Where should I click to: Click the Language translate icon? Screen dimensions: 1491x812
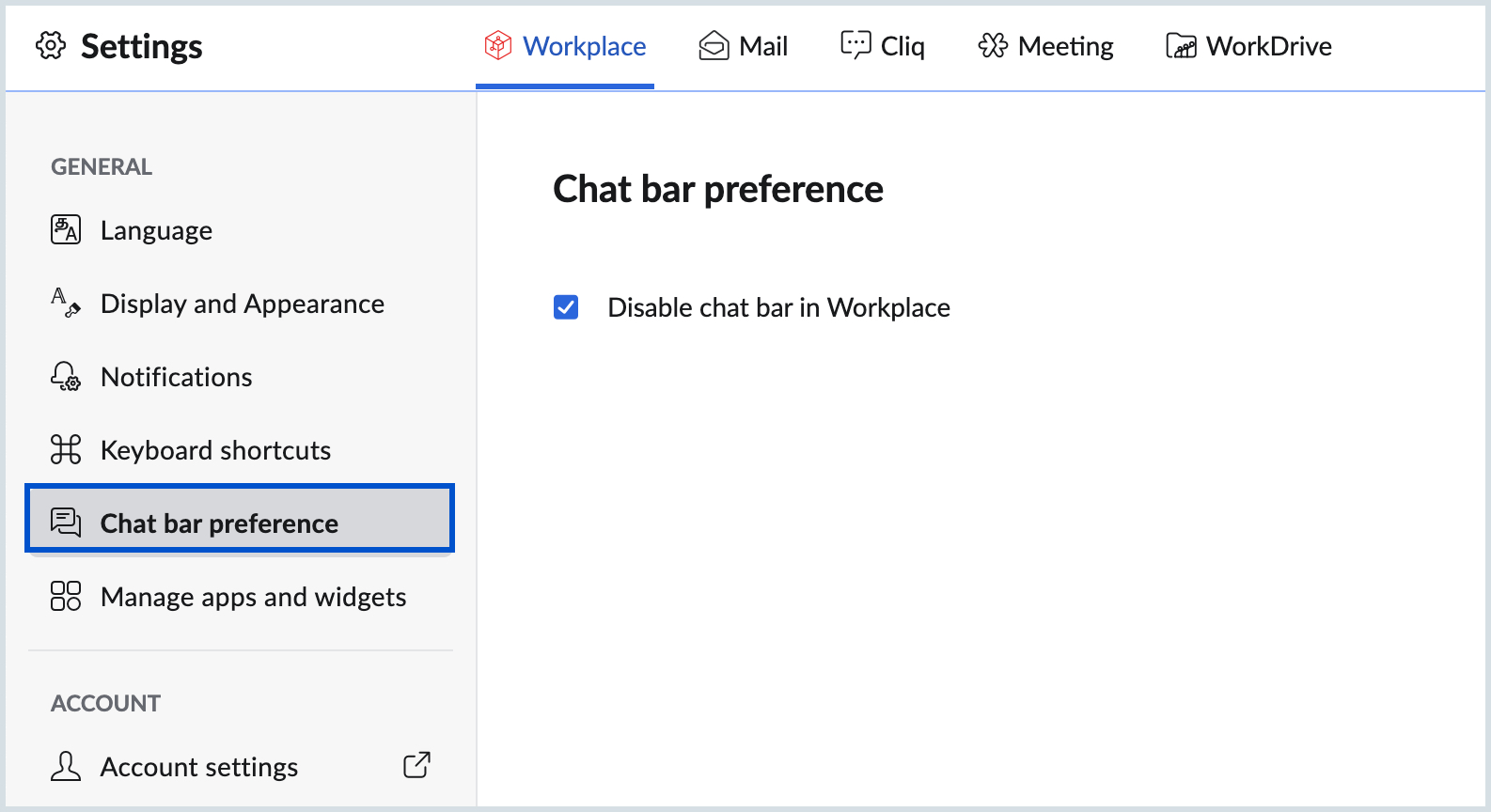click(66, 229)
